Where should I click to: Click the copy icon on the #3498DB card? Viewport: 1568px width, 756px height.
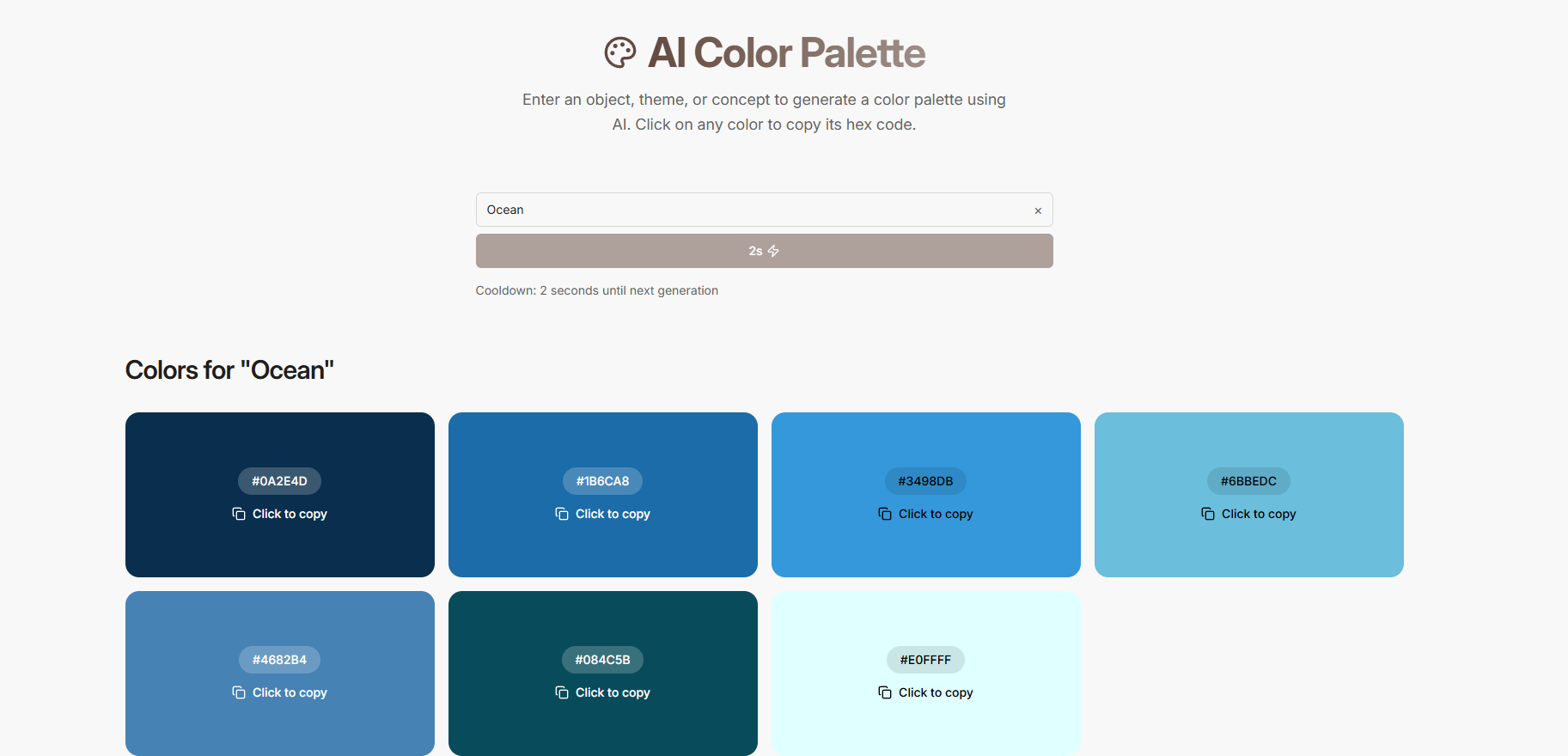tap(884, 514)
